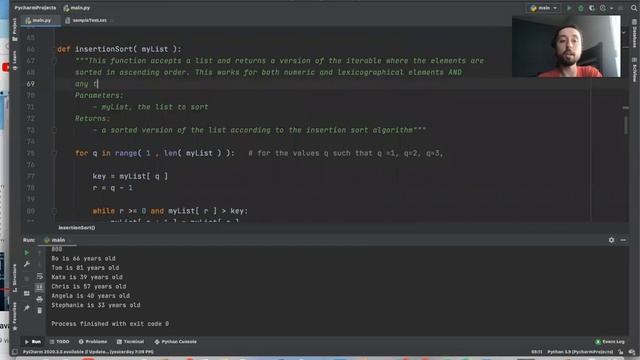Image resolution: width=640 pixels, height=360 pixels.
Task: Click 'Angela is 40 years old' output line
Action: coord(90,296)
